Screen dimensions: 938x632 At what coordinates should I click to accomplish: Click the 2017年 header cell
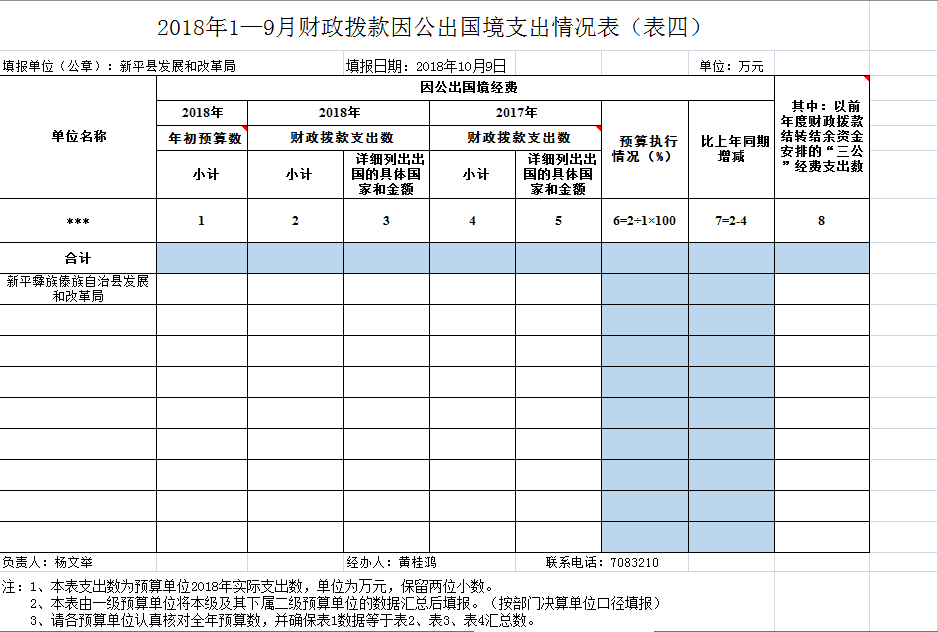(516, 113)
